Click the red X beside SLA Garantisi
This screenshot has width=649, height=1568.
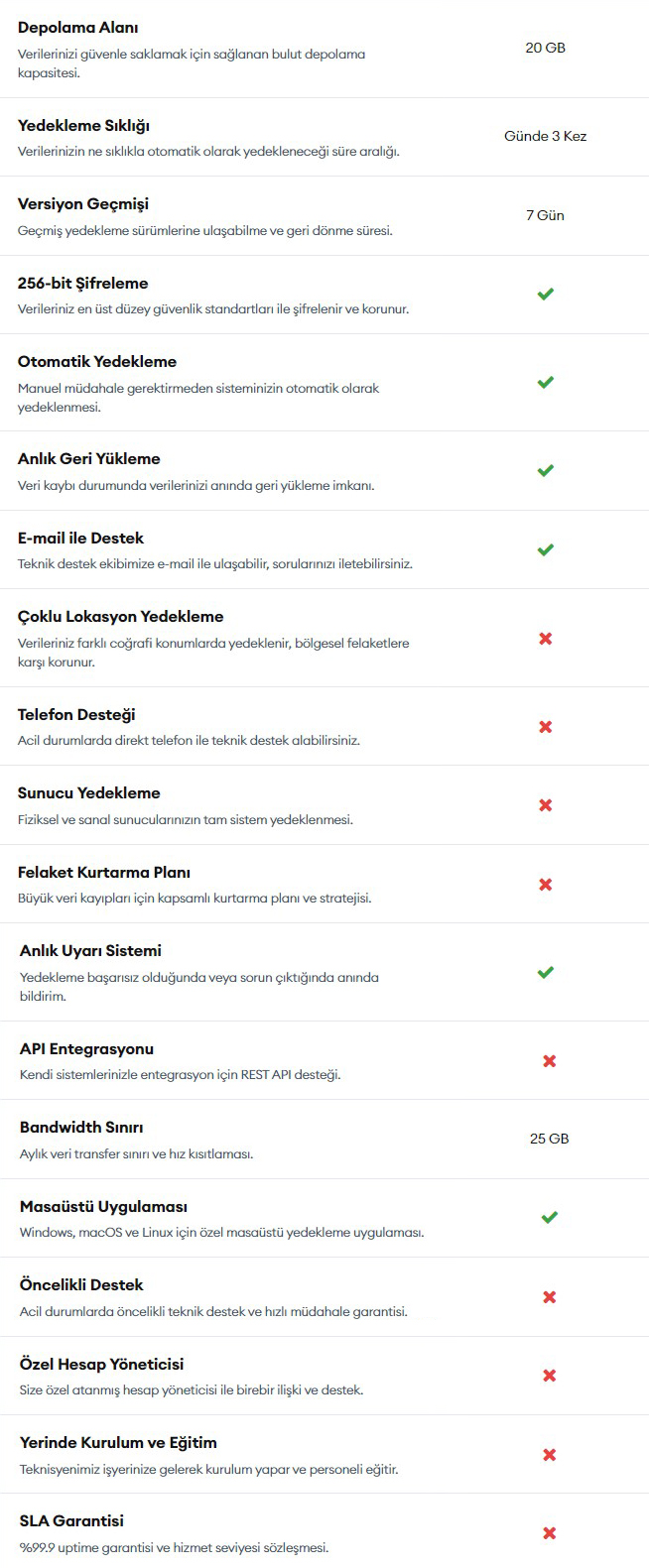click(x=549, y=1532)
